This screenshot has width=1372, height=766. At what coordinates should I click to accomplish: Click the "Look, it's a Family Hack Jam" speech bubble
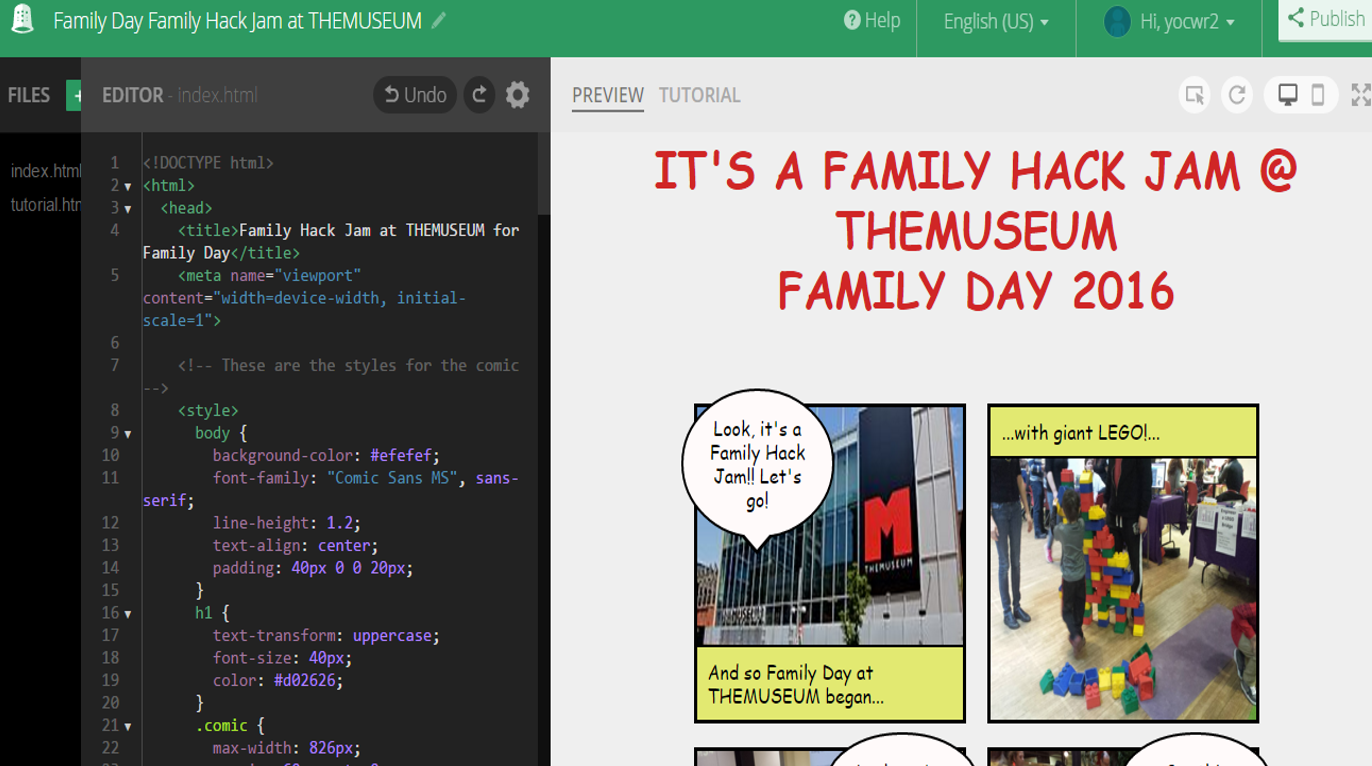(x=758, y=465)
